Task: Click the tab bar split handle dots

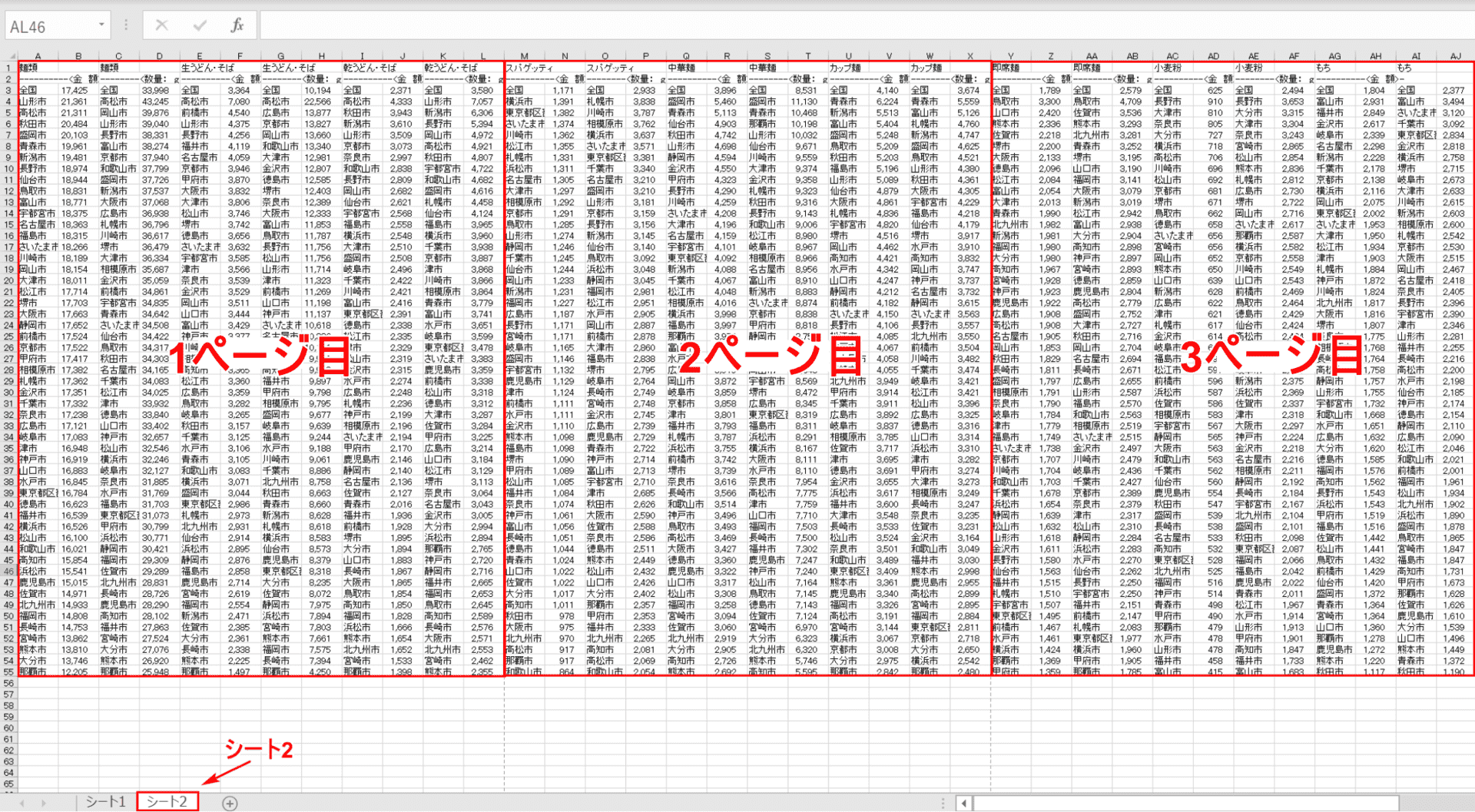Action: click(x=943, y=803)
